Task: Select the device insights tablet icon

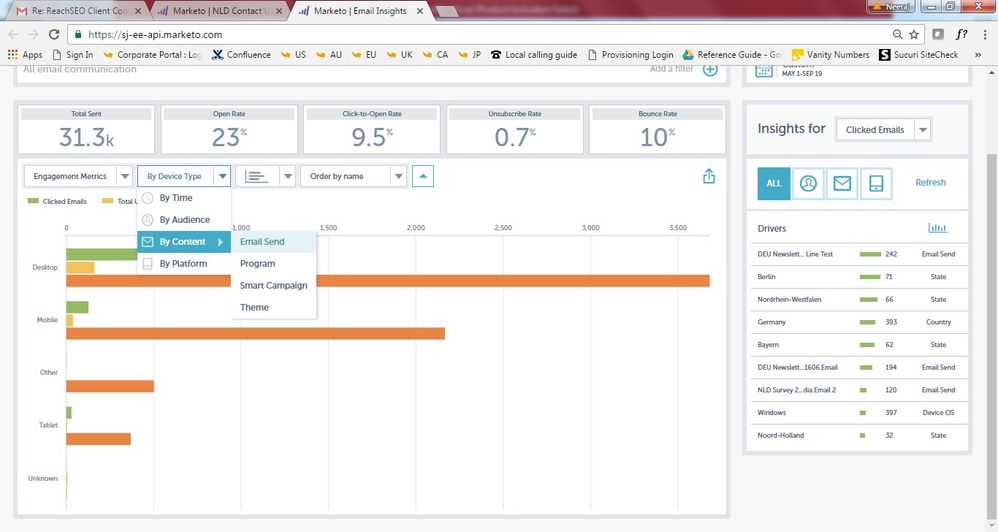Action: coord(875,183)
